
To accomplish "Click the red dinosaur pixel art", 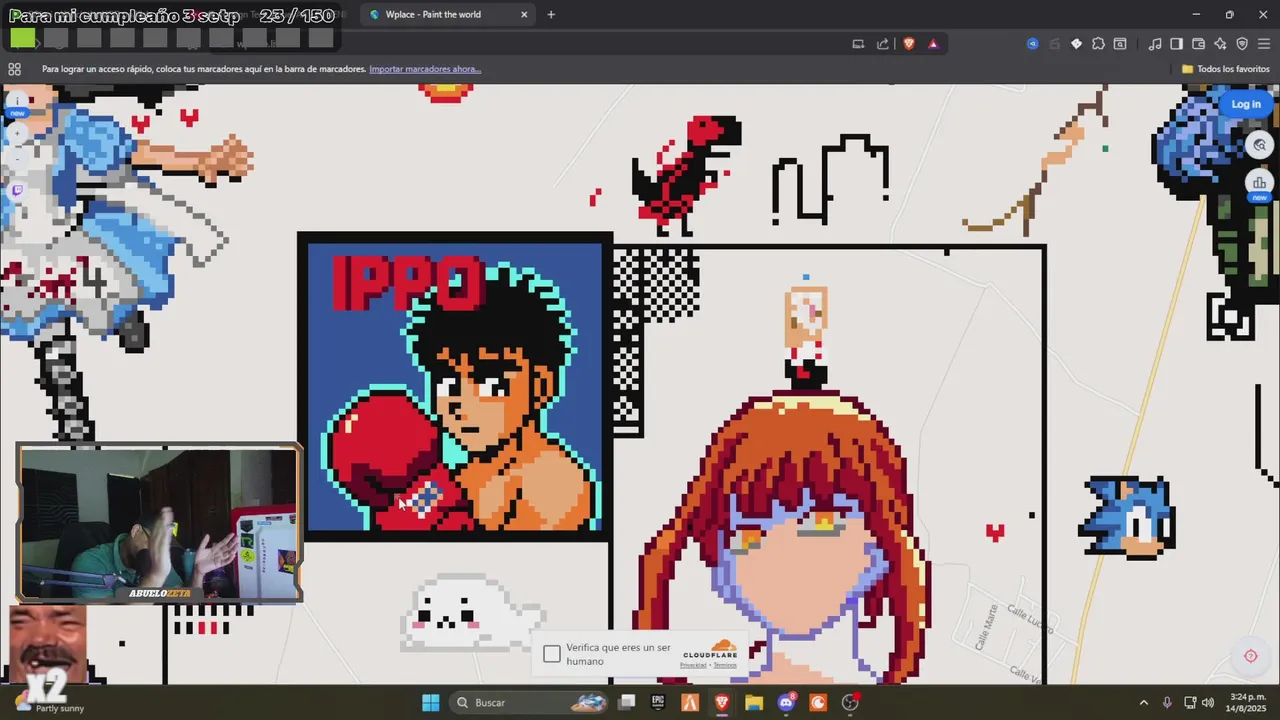I will [x=688, y=174].
